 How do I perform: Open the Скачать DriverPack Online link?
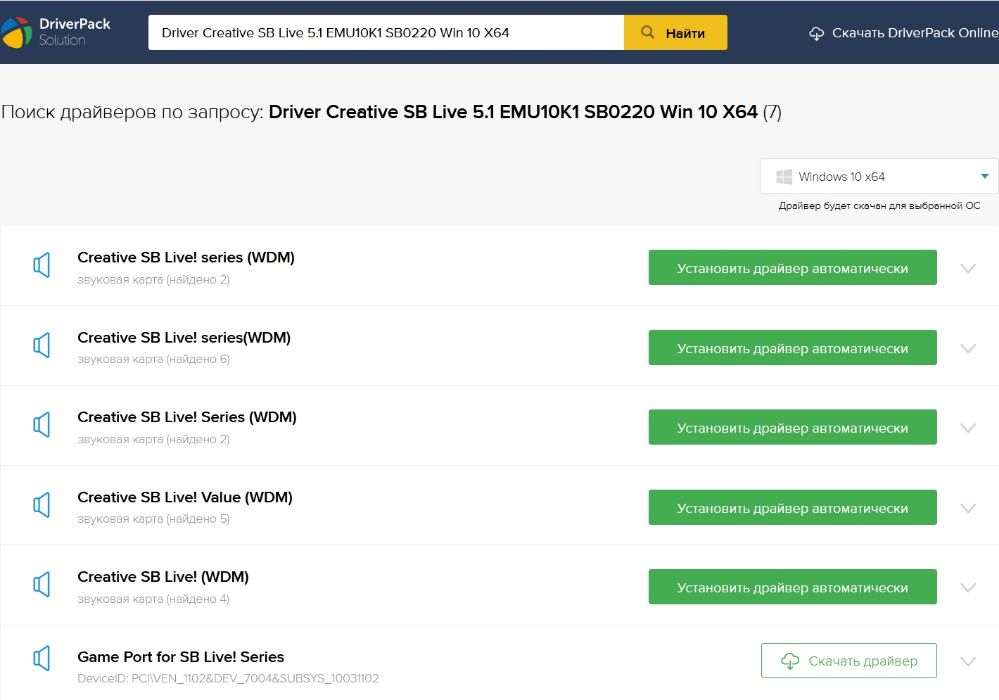914,33
